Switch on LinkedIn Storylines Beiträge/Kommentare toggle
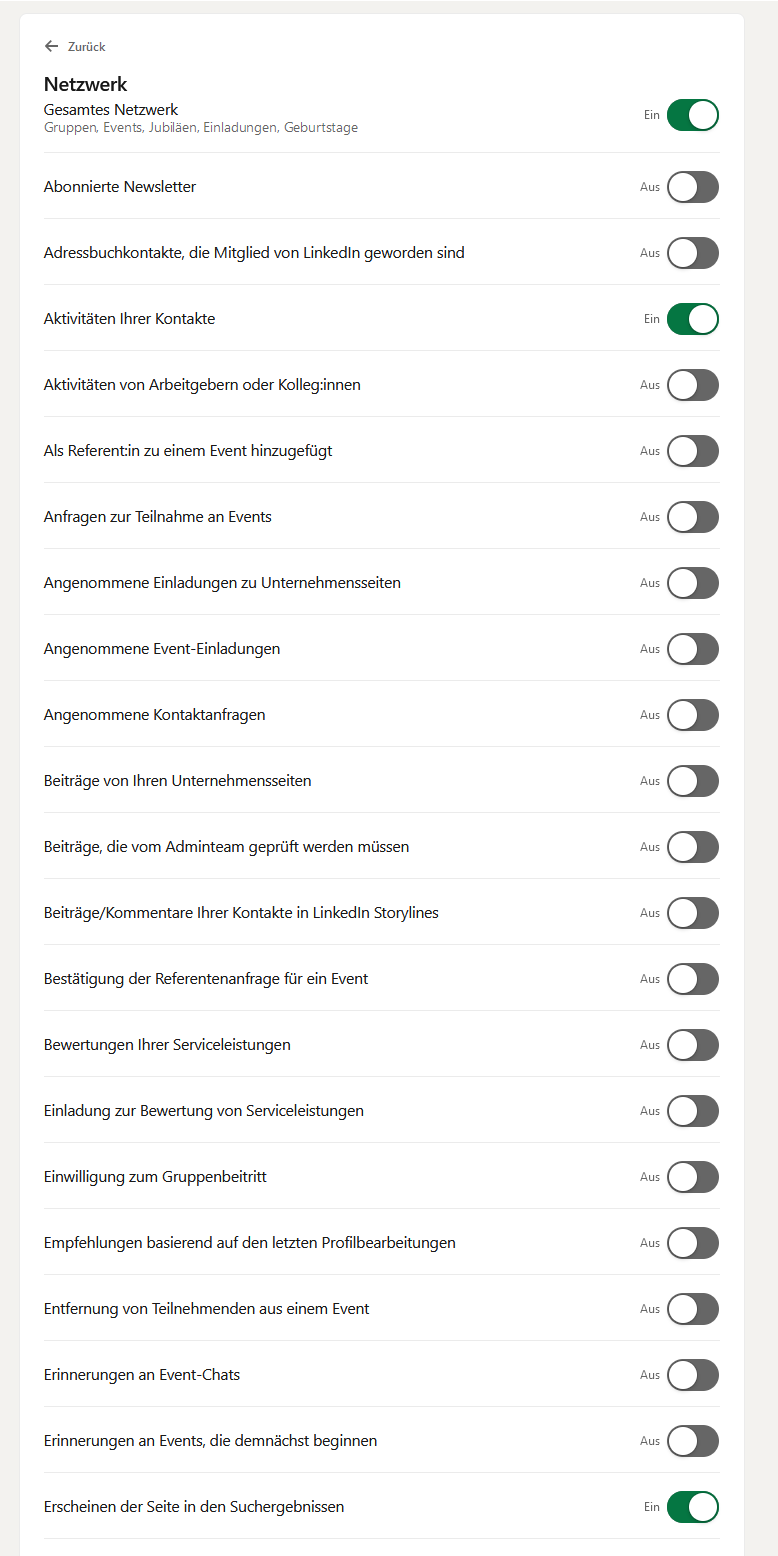 pyautogui.click(x=692, y=913)
